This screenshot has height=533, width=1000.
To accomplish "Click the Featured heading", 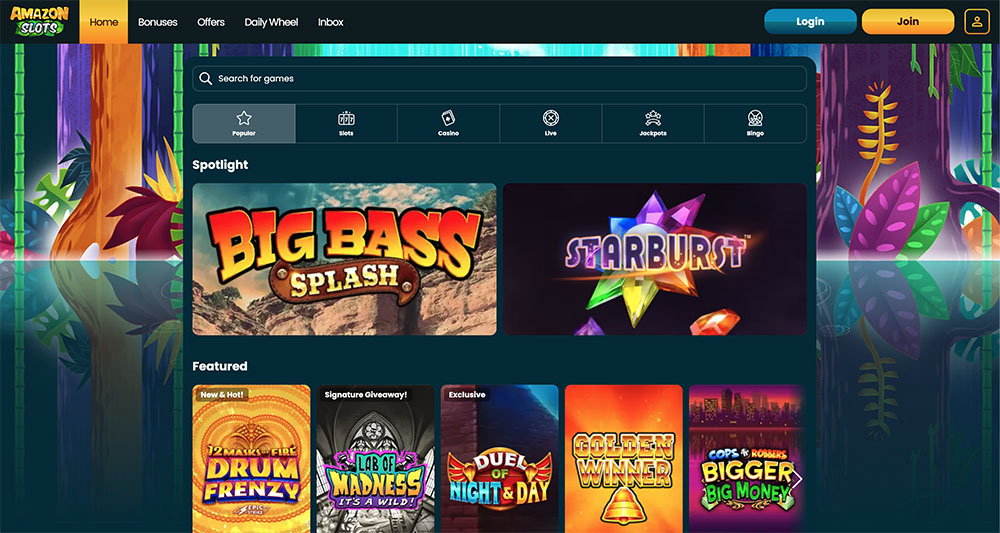I will [x=219, y=366].
